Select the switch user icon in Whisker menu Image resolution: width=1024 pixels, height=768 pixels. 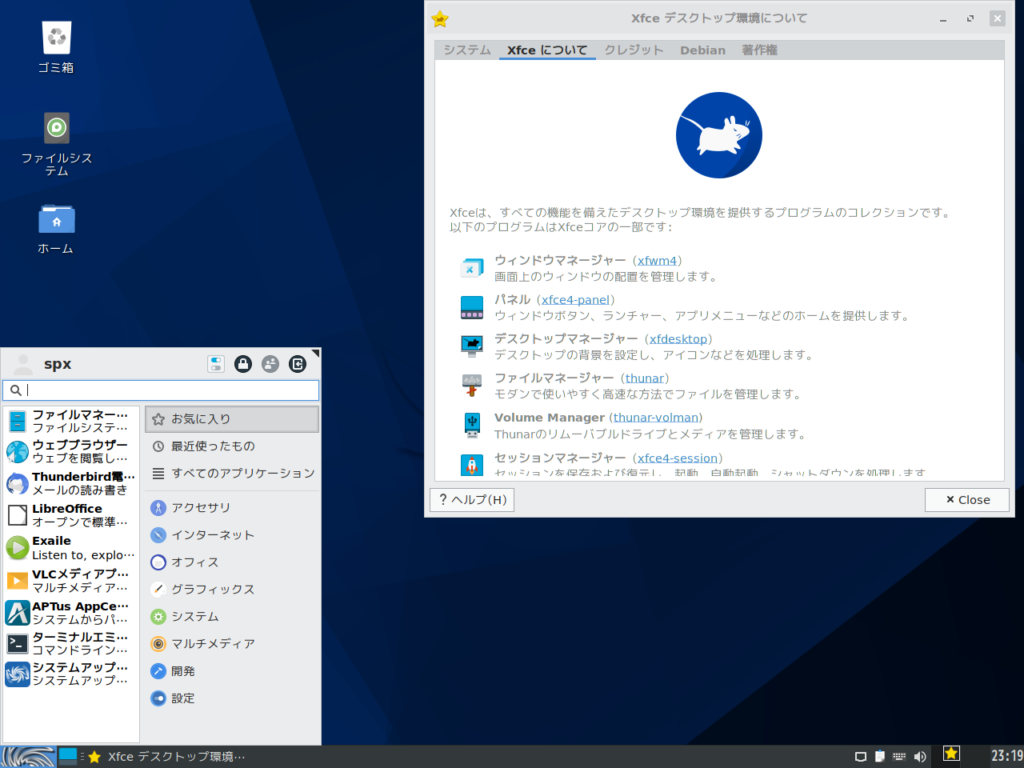[x=270, y=363]
